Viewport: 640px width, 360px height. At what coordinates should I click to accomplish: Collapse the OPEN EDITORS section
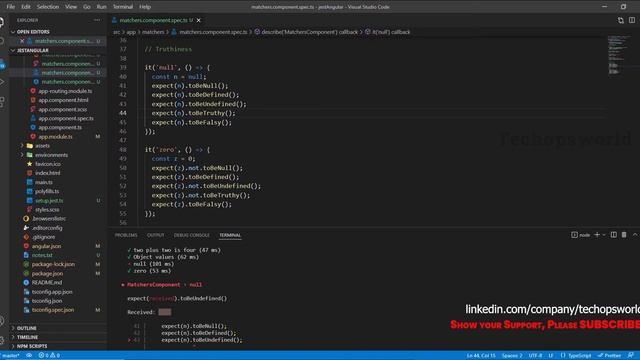click(x=33, y=32)
